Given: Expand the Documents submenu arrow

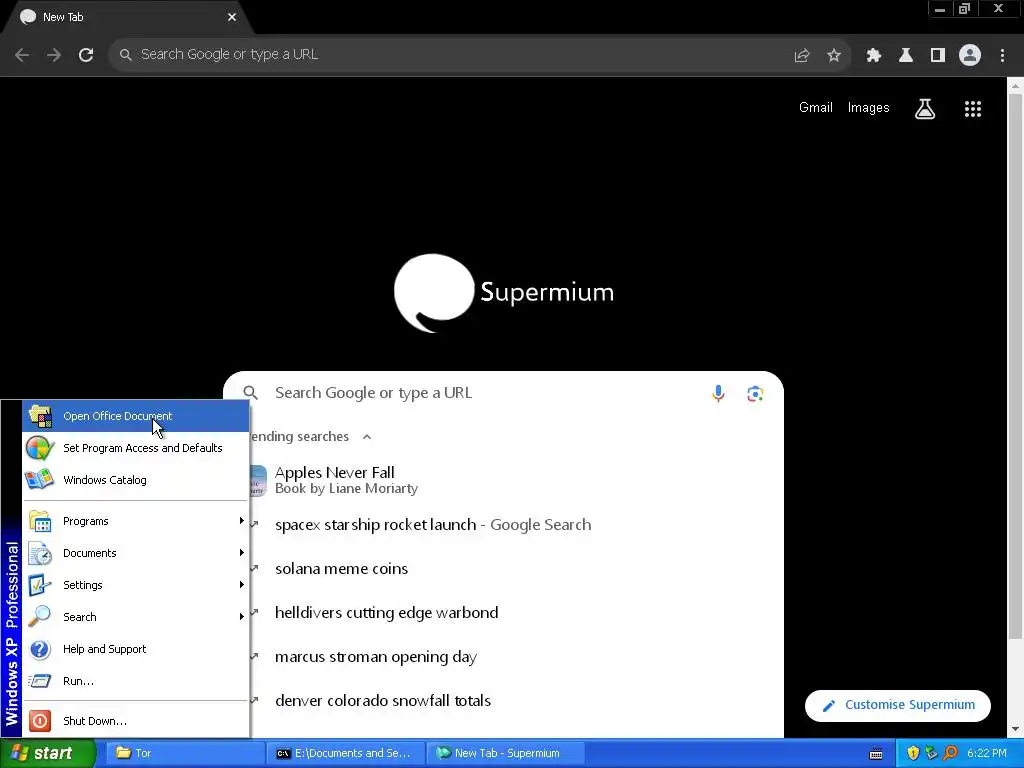Looking at the screenshot, I should click(x=242, y=552).
